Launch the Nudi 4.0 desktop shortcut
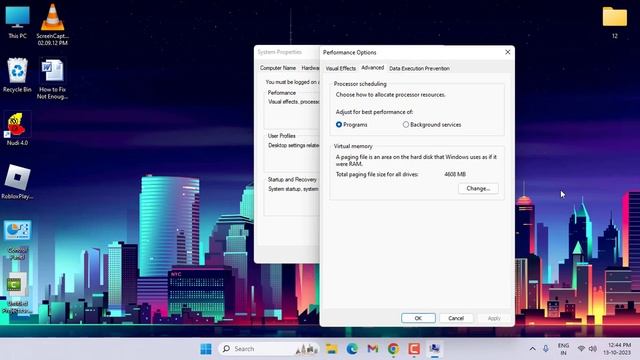Image resolution: width=640 pixels, height=360 pixels. (x=17, y=129)
